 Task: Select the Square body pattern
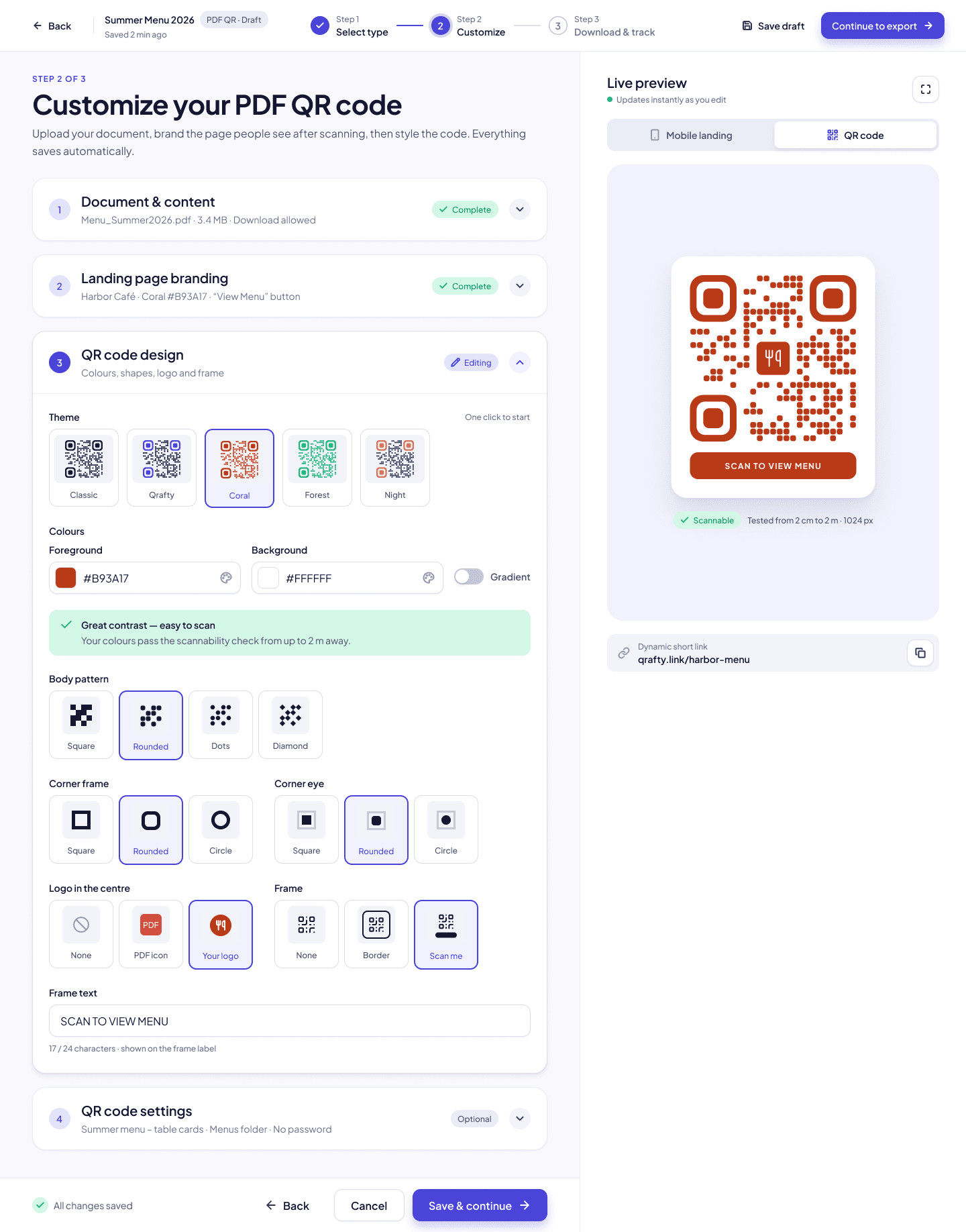pyautogui.click(x=81, y=725)
